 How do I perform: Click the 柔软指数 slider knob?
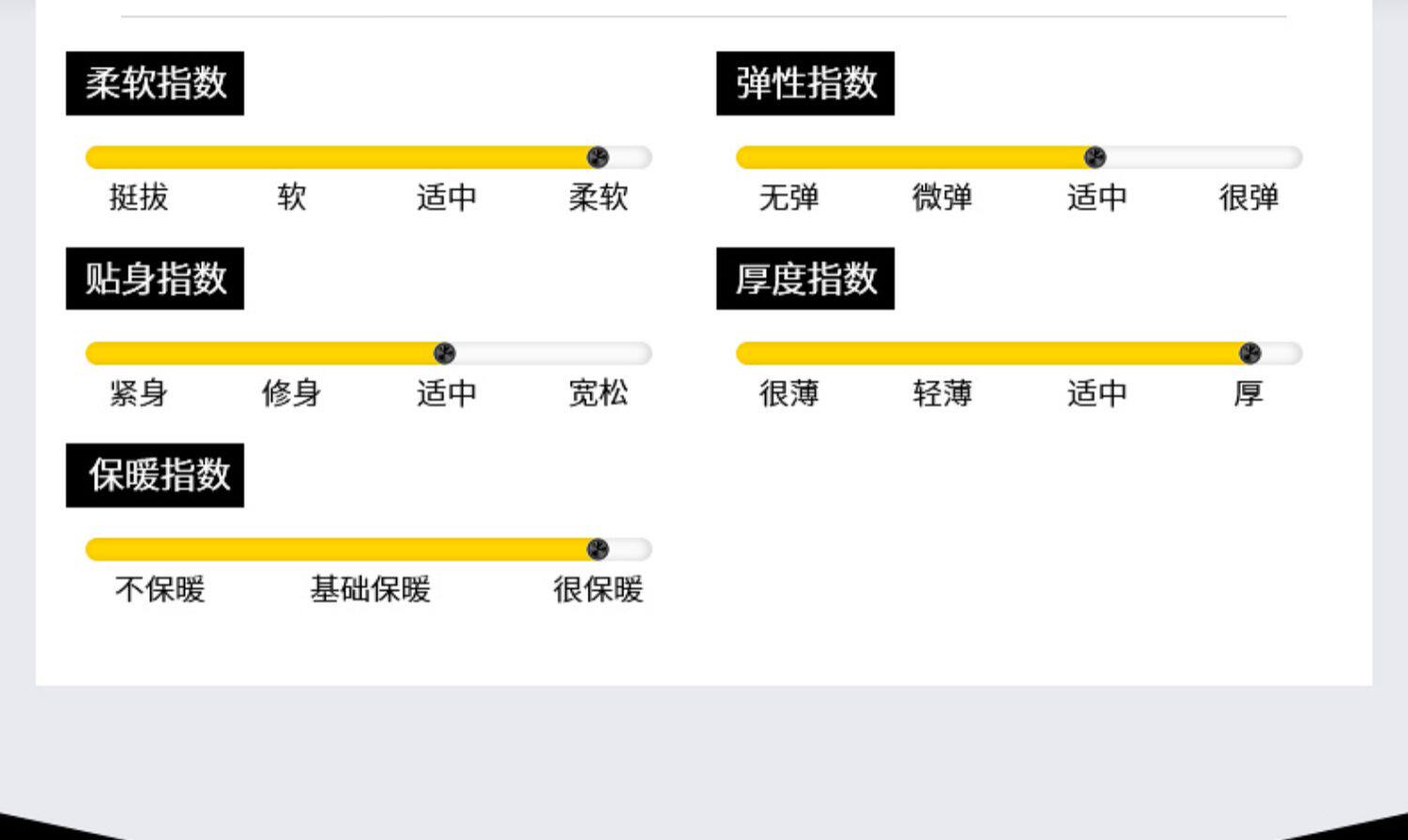(x=597, y=158)
